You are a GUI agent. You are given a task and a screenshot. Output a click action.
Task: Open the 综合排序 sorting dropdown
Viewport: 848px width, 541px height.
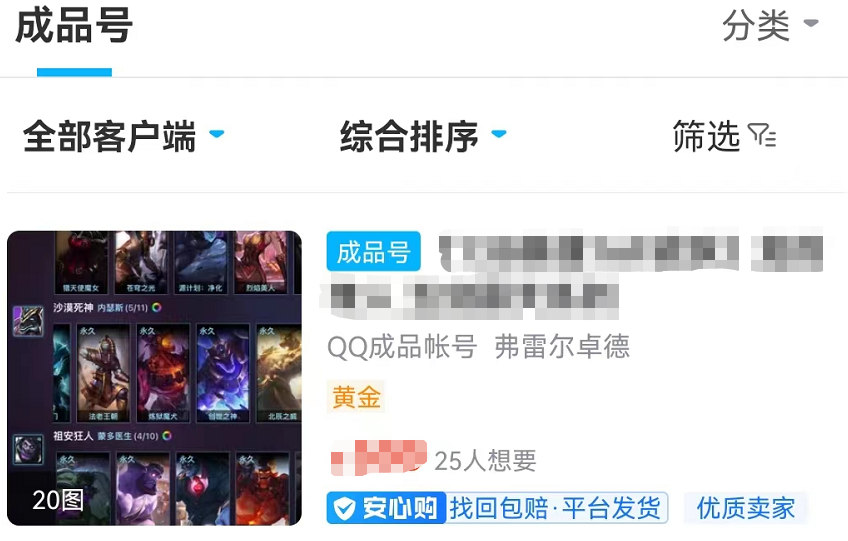[x=423, y=136]
